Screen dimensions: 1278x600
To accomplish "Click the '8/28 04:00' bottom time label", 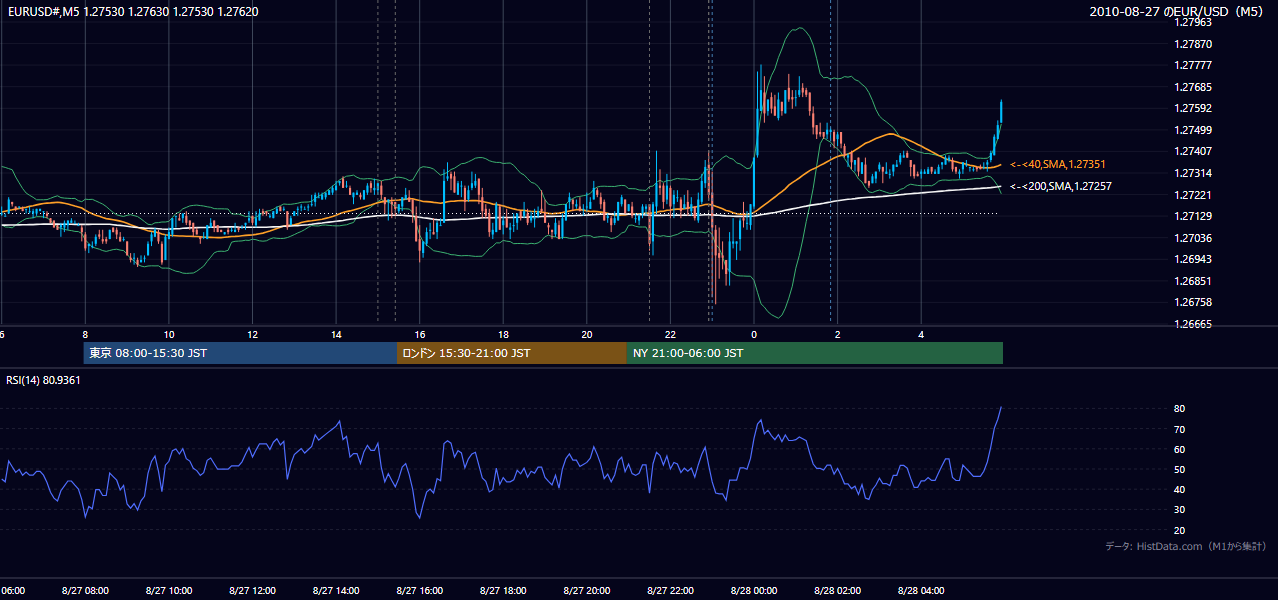I will [x=921, y=590].
